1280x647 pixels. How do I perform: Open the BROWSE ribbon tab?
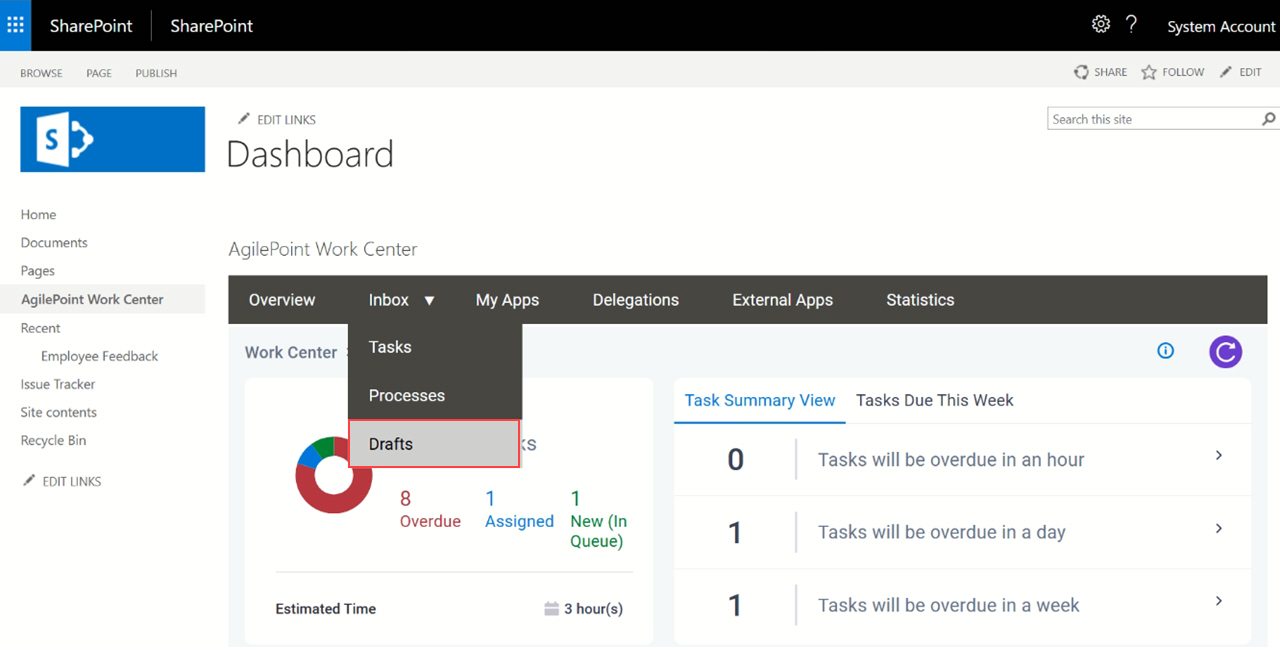pos(41,73)
